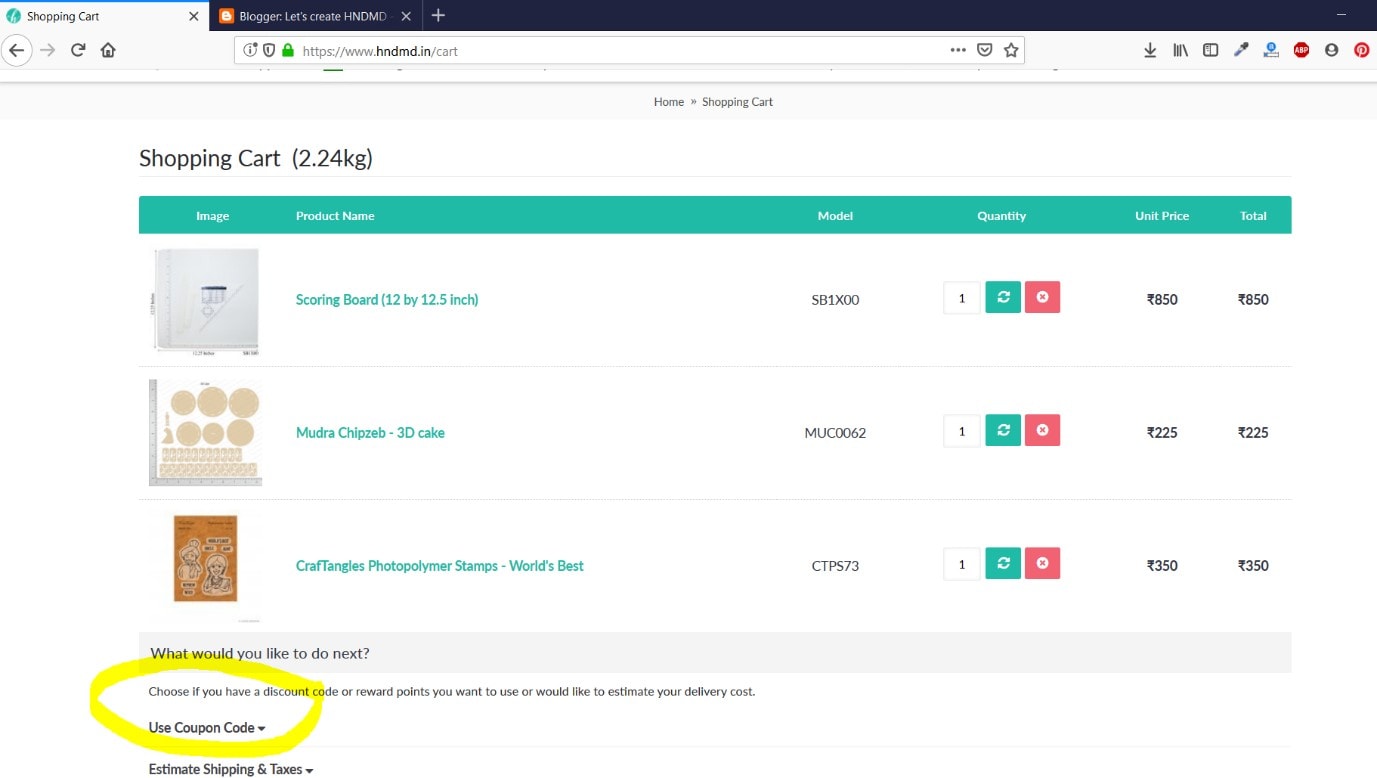
Task: Show site information icon in address bar
Action: pyautogui.click(x=250, y=50)
